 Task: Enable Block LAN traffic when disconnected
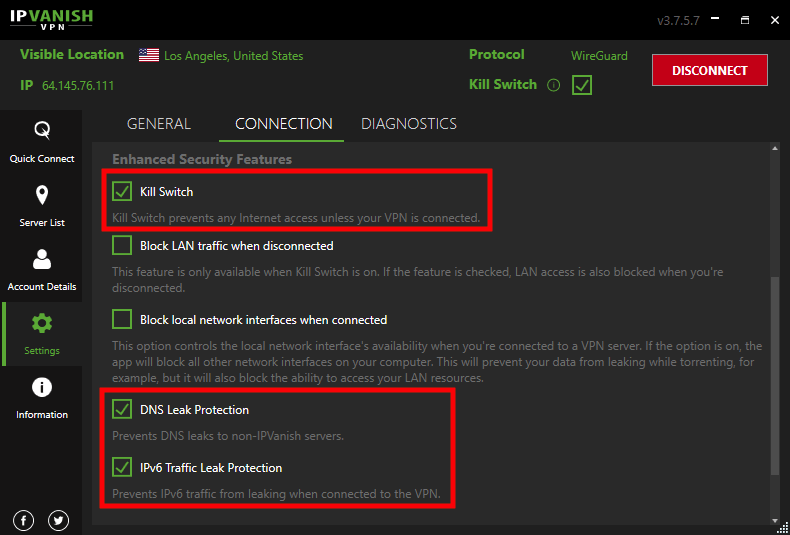[122, 246]
